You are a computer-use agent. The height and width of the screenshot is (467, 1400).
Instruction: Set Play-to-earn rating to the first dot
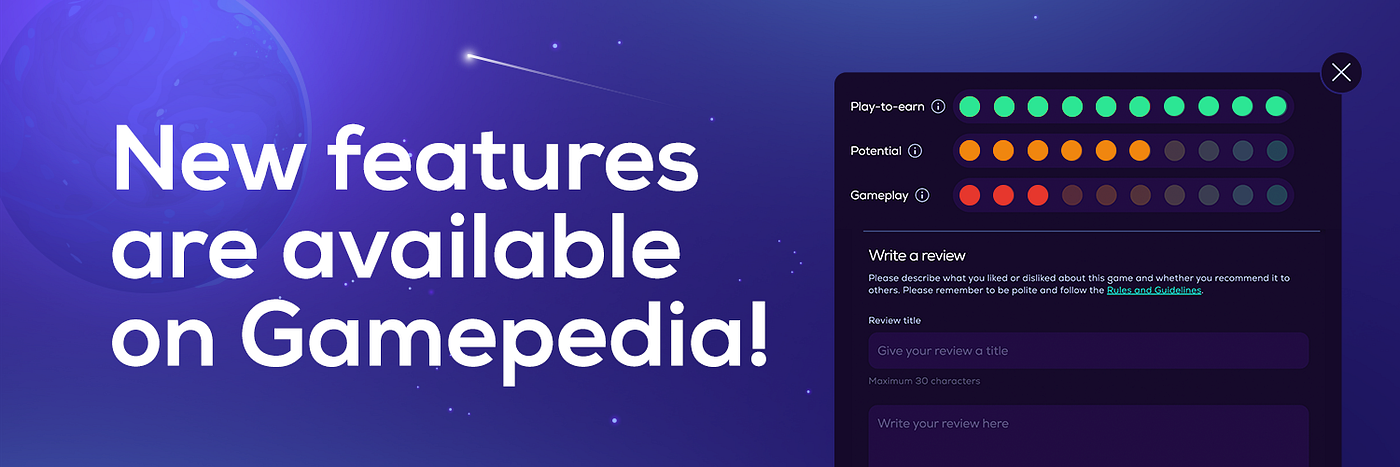pyautogui.click(x=969, y=106)
